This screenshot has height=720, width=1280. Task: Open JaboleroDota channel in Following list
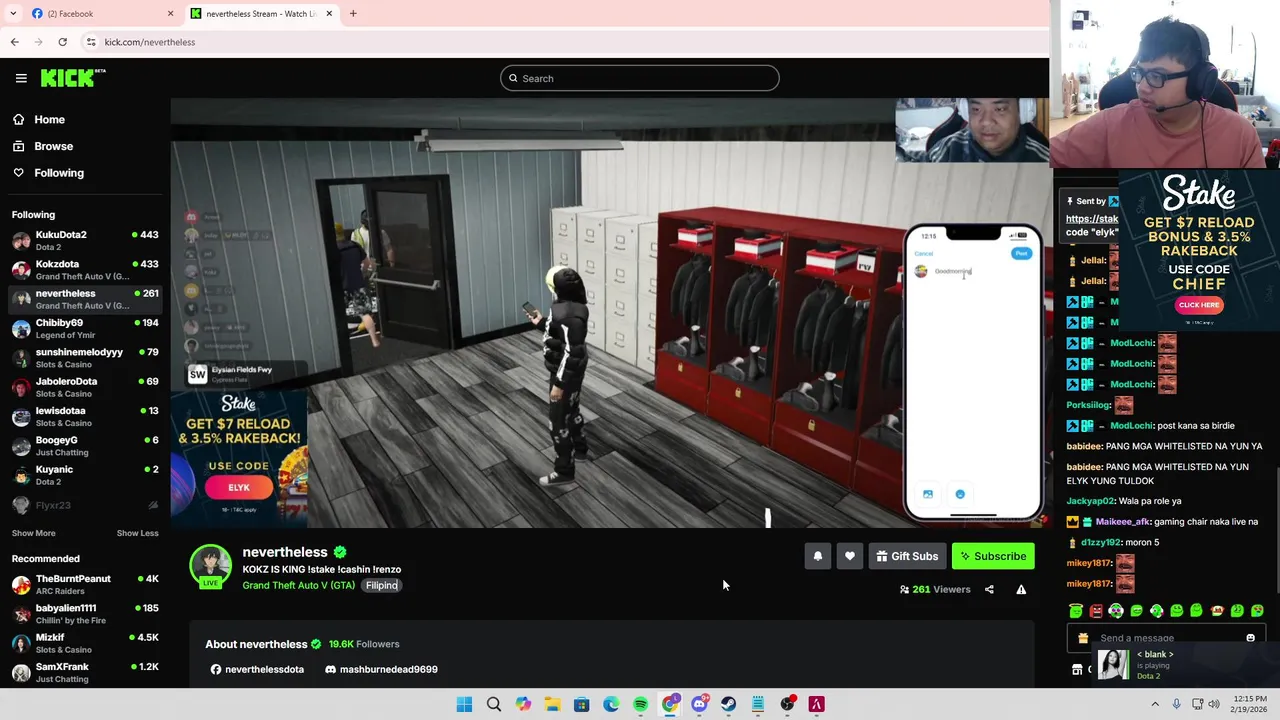pos(85,387)
